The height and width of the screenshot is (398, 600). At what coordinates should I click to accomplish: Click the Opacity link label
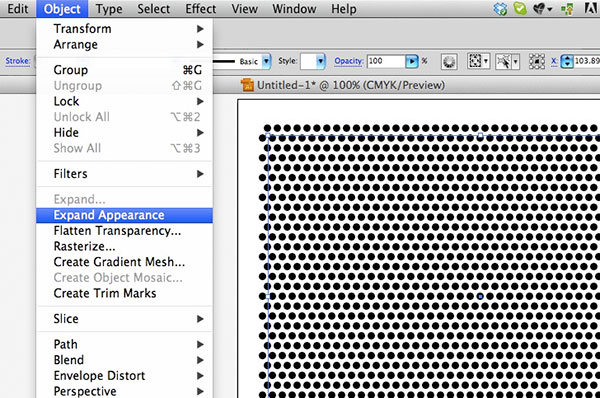348,61
